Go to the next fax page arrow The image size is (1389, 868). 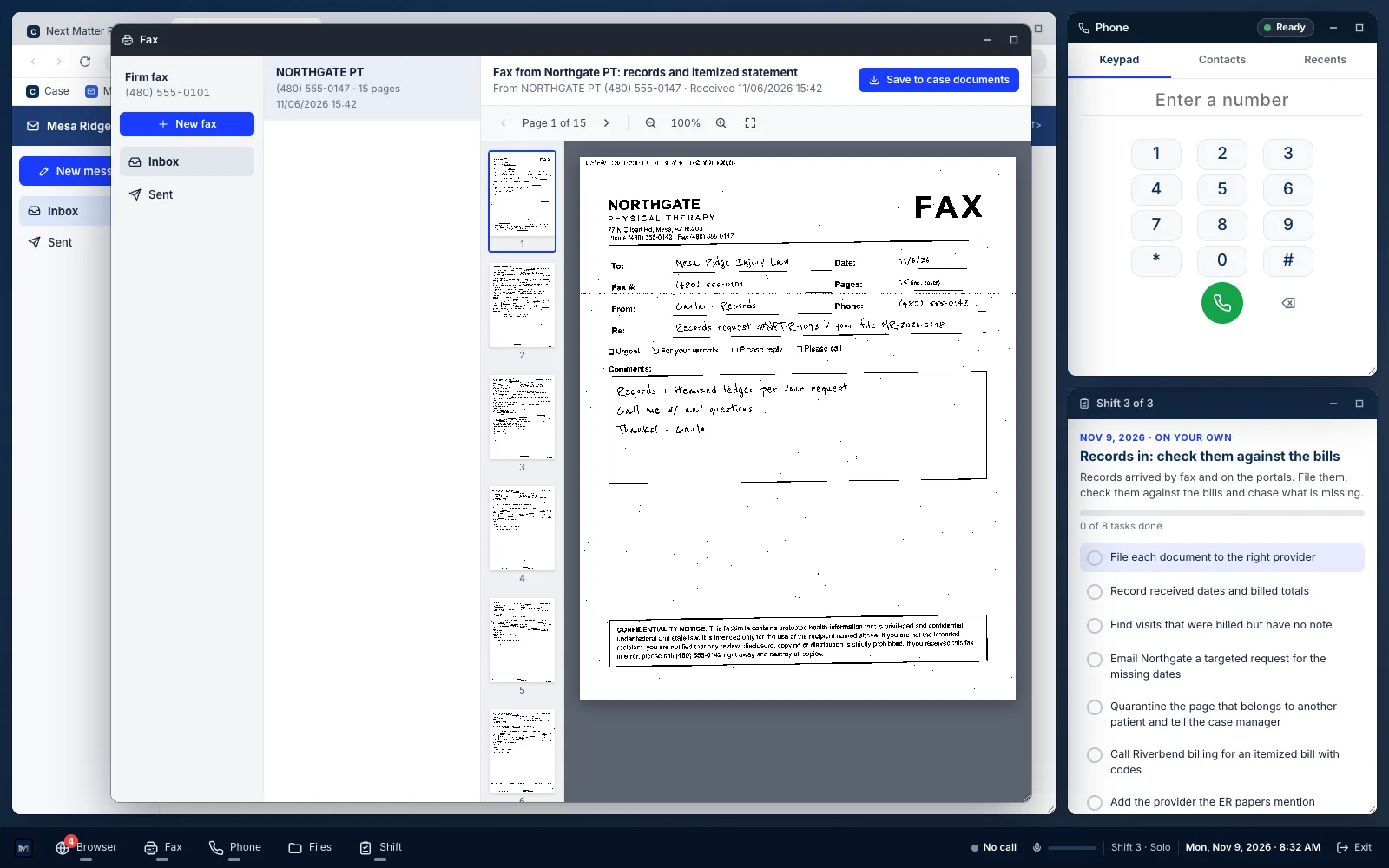pyautogui.click(x=606, y=123)
